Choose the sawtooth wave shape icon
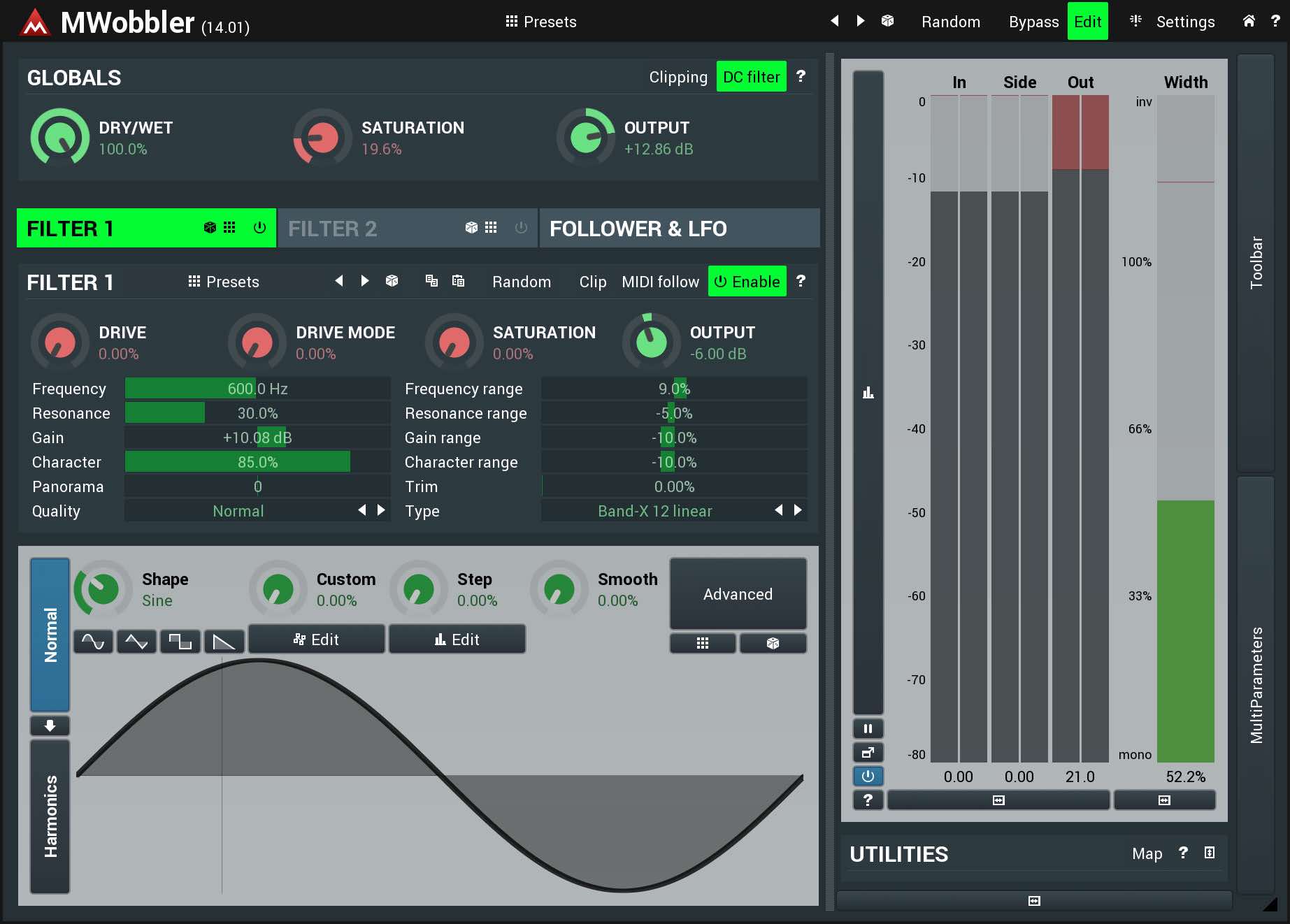 [x=224, y=641]
